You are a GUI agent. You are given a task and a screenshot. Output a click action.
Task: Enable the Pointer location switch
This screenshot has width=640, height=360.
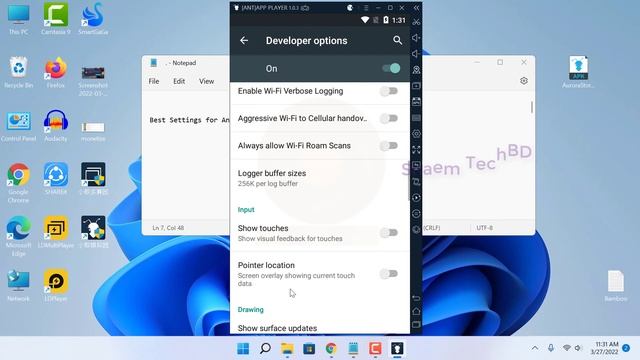(x=389, y=273)
